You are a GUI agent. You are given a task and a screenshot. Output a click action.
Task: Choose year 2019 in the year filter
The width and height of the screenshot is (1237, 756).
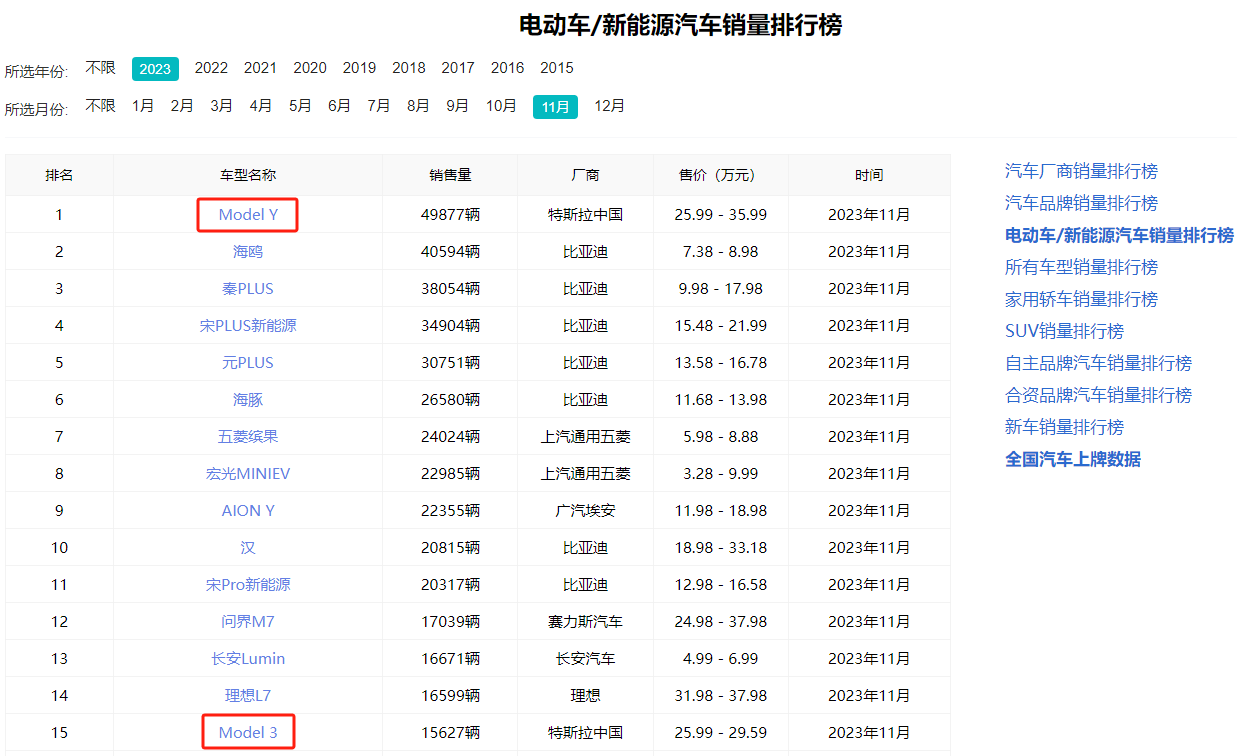(x=359, y=68)
